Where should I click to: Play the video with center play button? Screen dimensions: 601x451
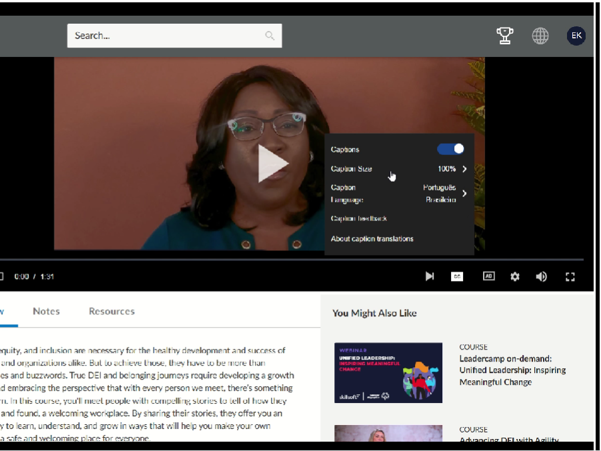pos(269,163)
